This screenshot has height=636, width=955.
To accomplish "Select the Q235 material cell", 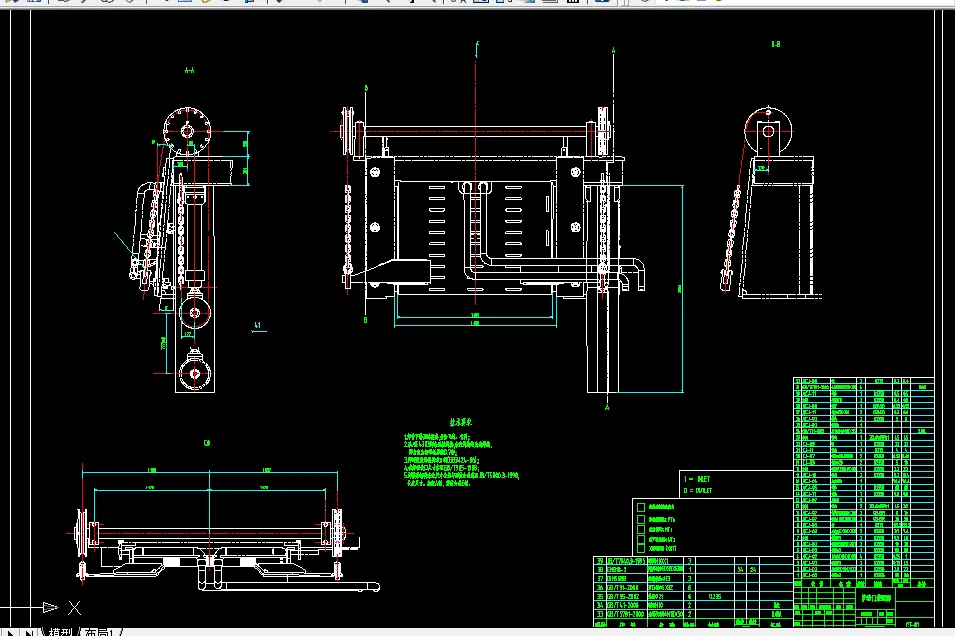I will point(715,597).
